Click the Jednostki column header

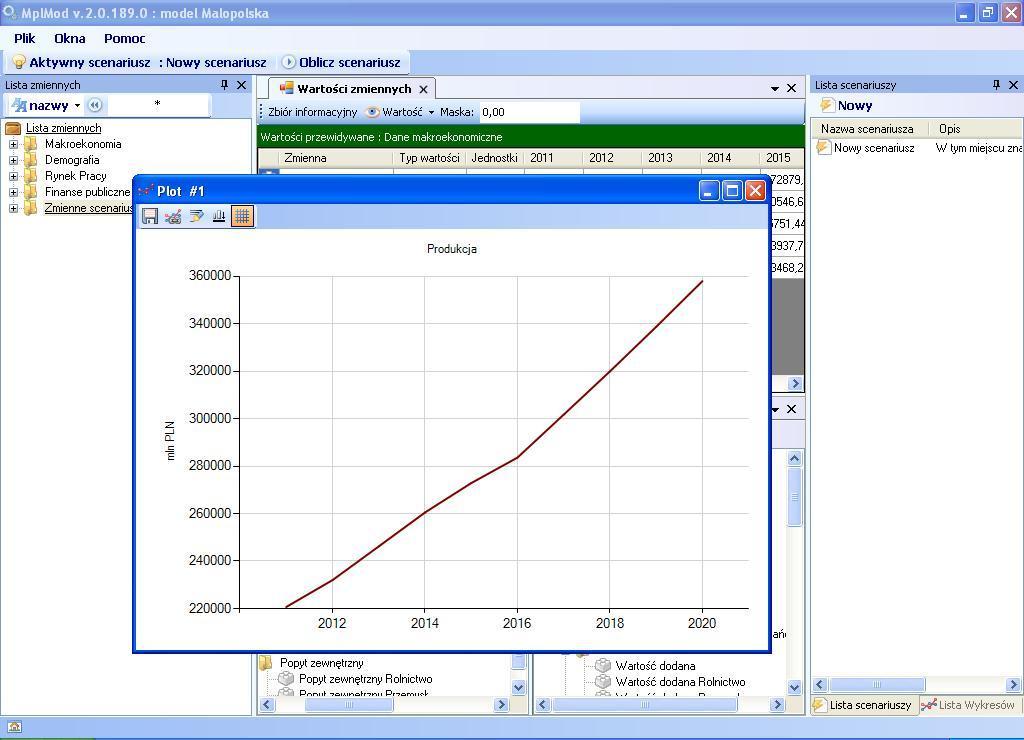(x=494, y=157)
